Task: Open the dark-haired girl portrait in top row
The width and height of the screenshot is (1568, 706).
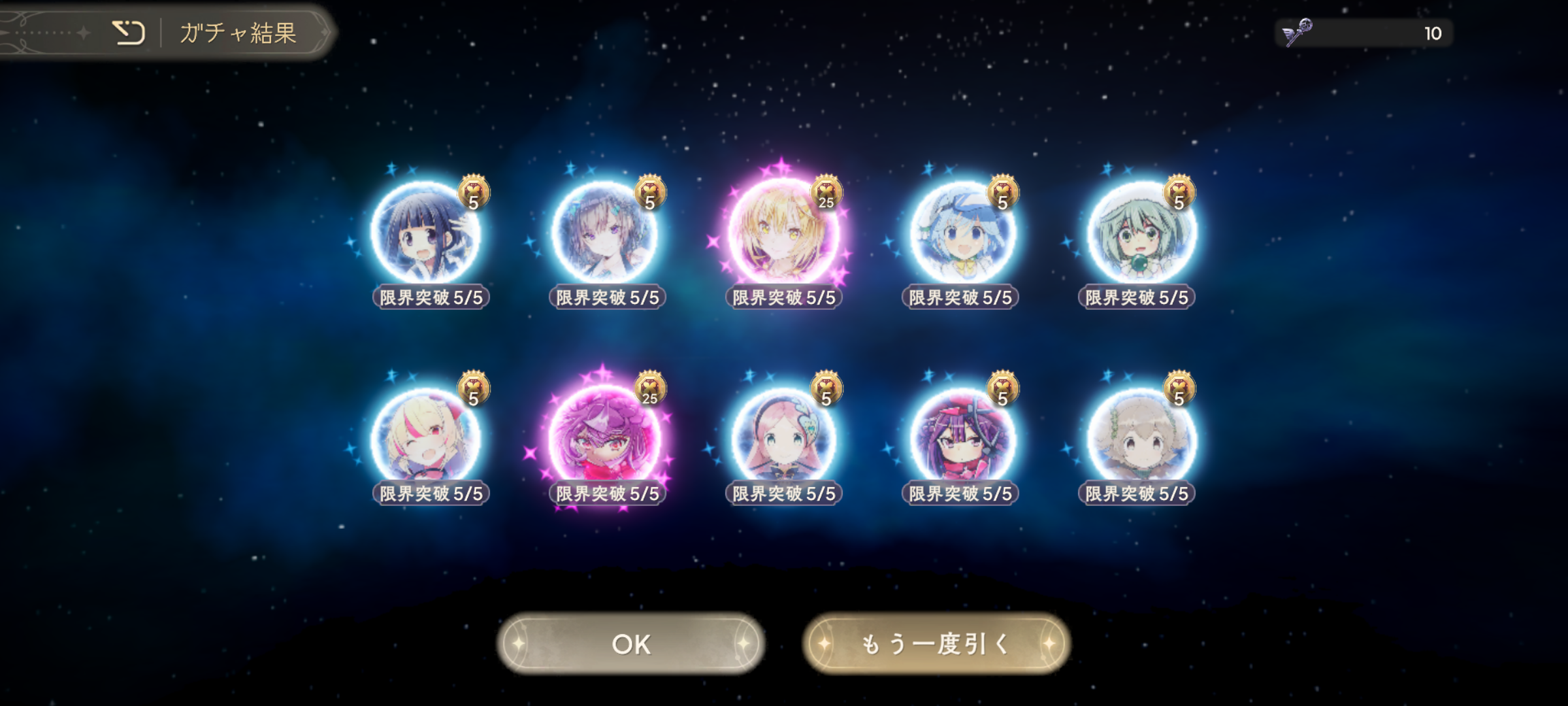Action: [x=426, y=233]
